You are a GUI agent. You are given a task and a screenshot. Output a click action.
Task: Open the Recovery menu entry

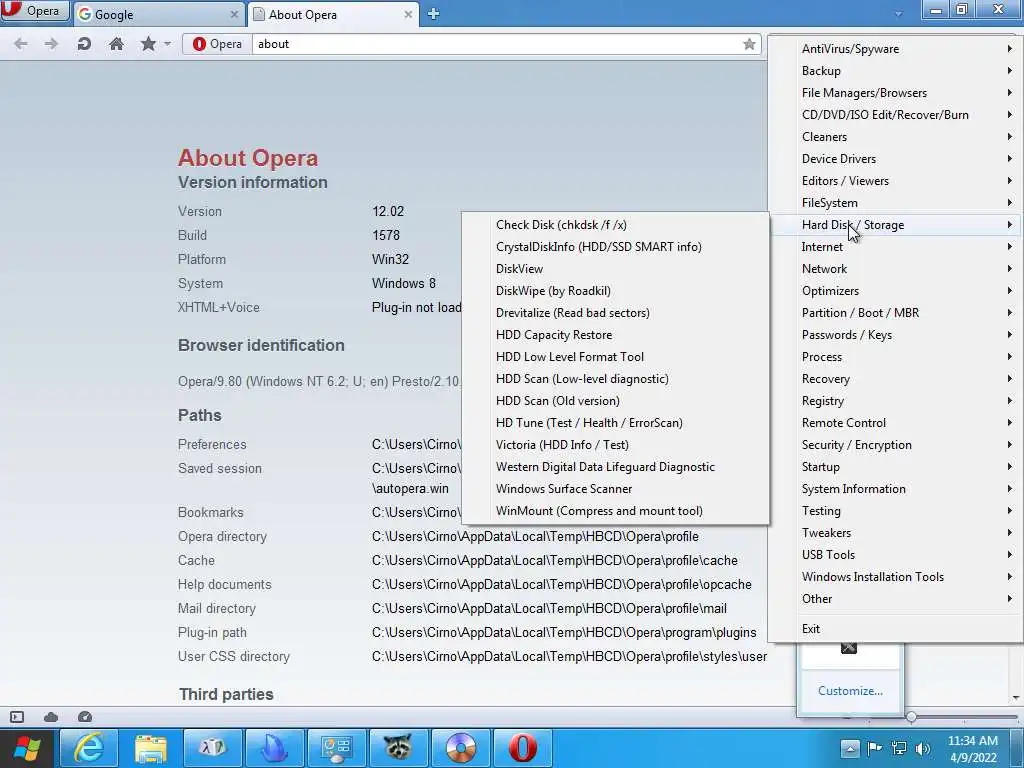pos(893,379)
